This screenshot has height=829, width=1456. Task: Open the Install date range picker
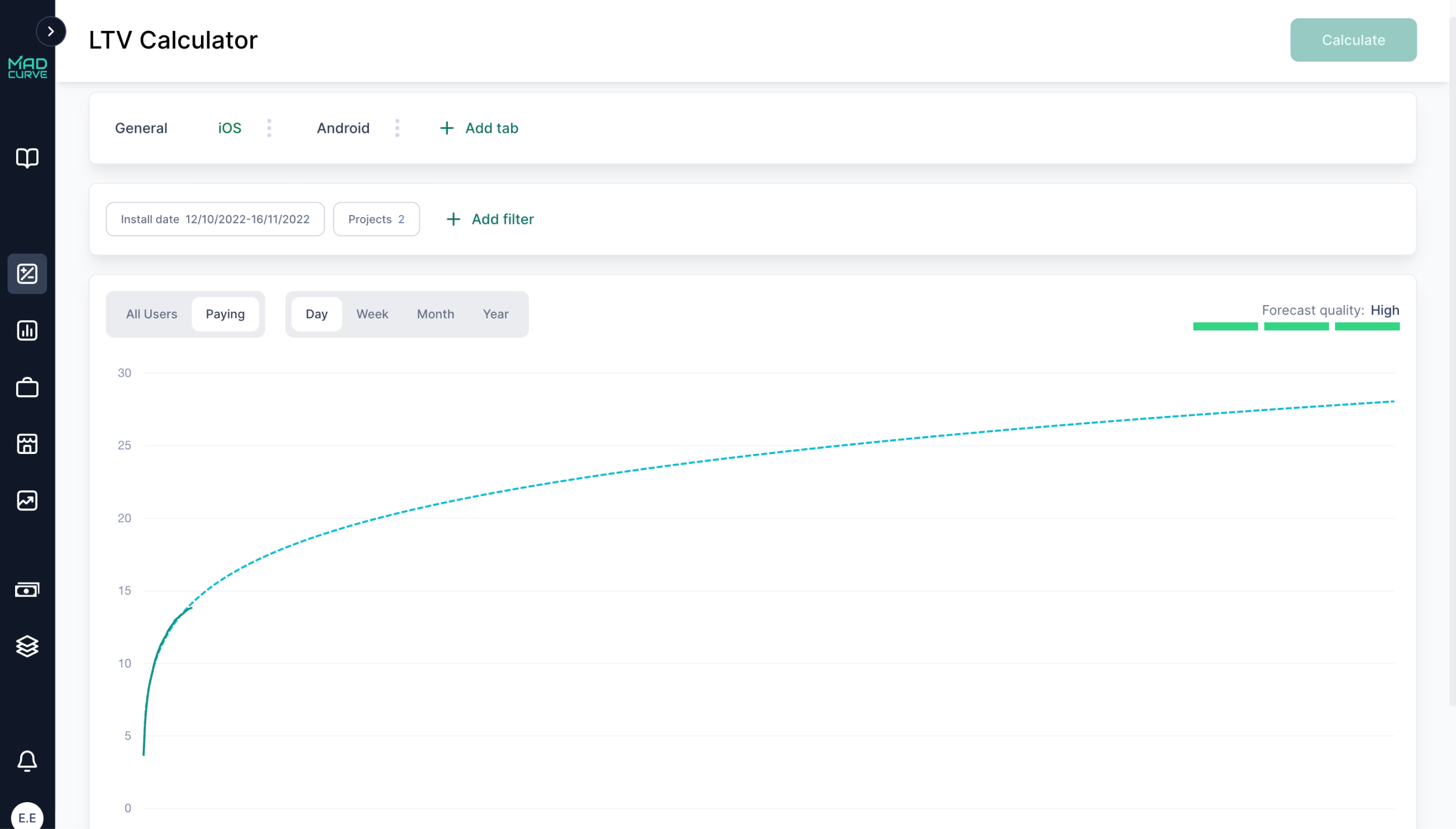click(214, 219)
